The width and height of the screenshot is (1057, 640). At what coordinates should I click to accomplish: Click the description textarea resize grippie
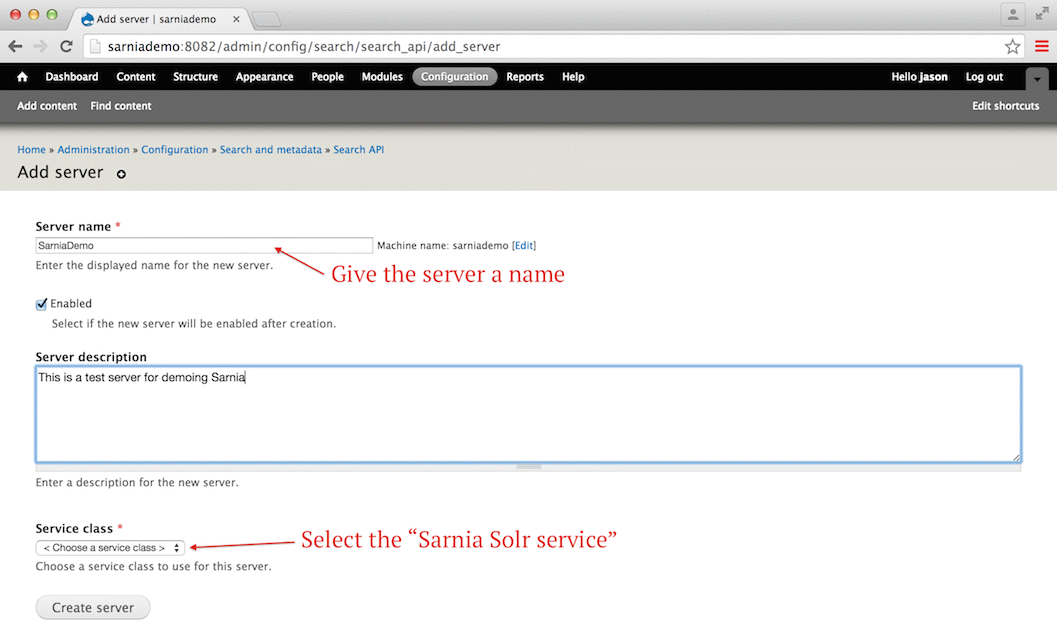(528, 466)
